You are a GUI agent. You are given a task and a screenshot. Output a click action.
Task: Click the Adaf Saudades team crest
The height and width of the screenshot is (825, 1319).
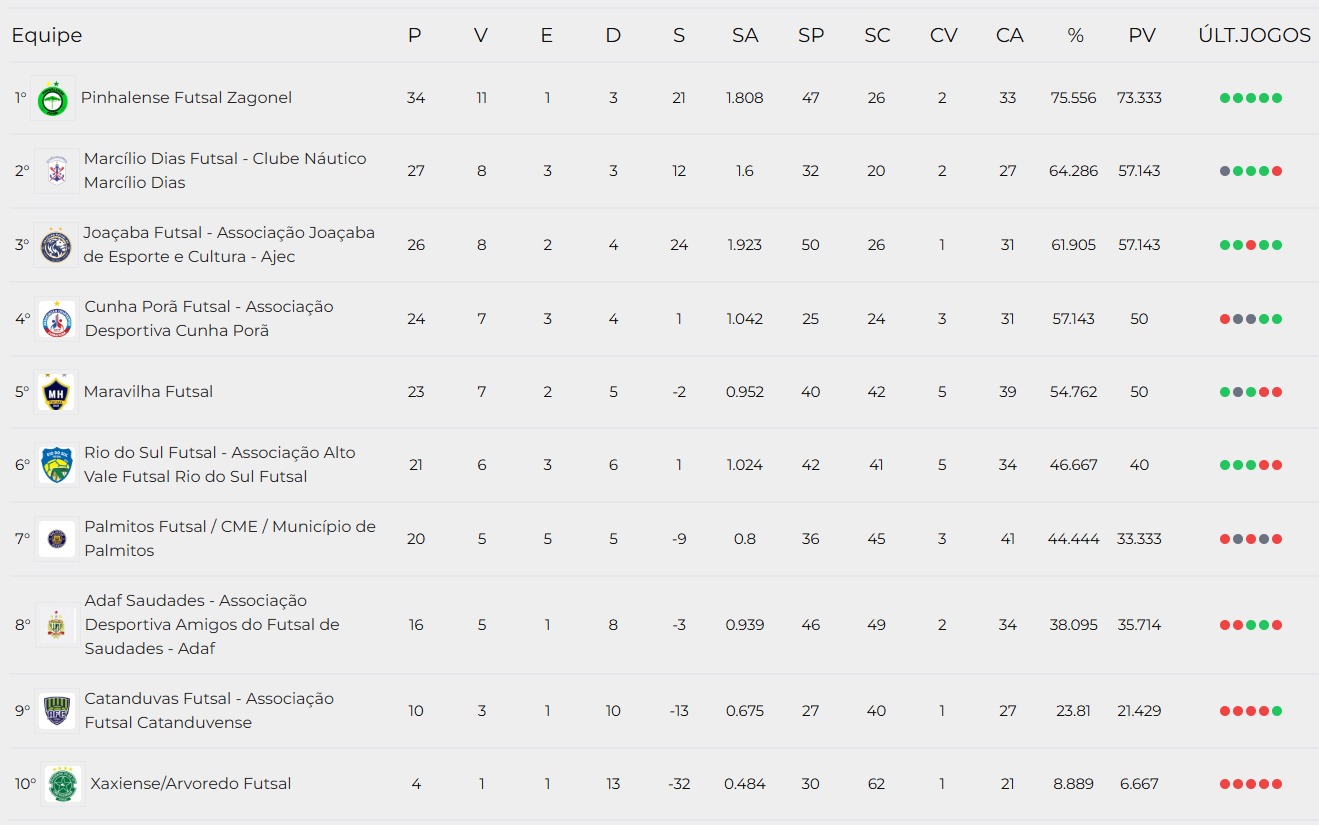pos(56,625)
